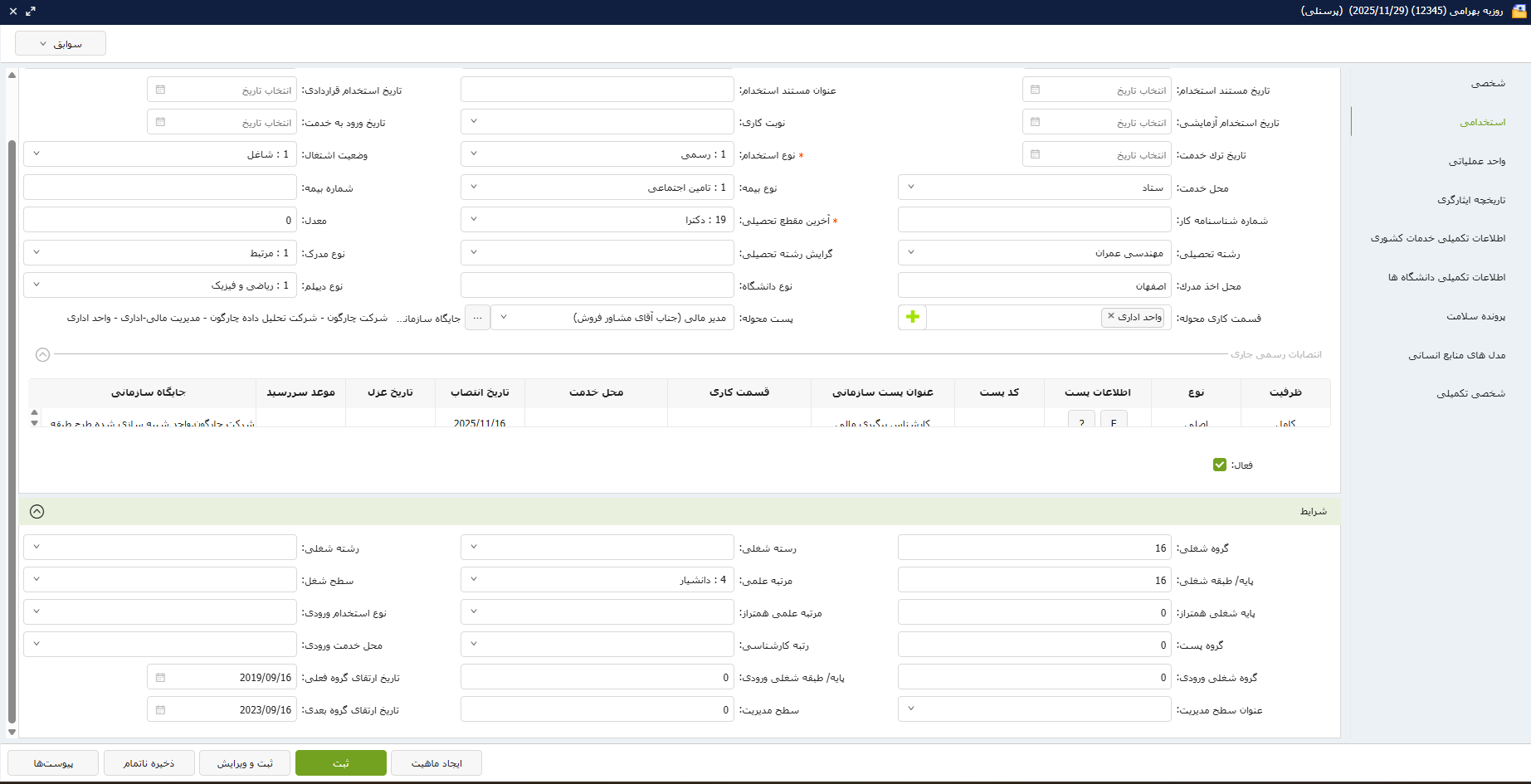Collapse the انتصابات رسمی جاری section
The height and width of the screenshot is (784, 1531).
coord(42,355)
